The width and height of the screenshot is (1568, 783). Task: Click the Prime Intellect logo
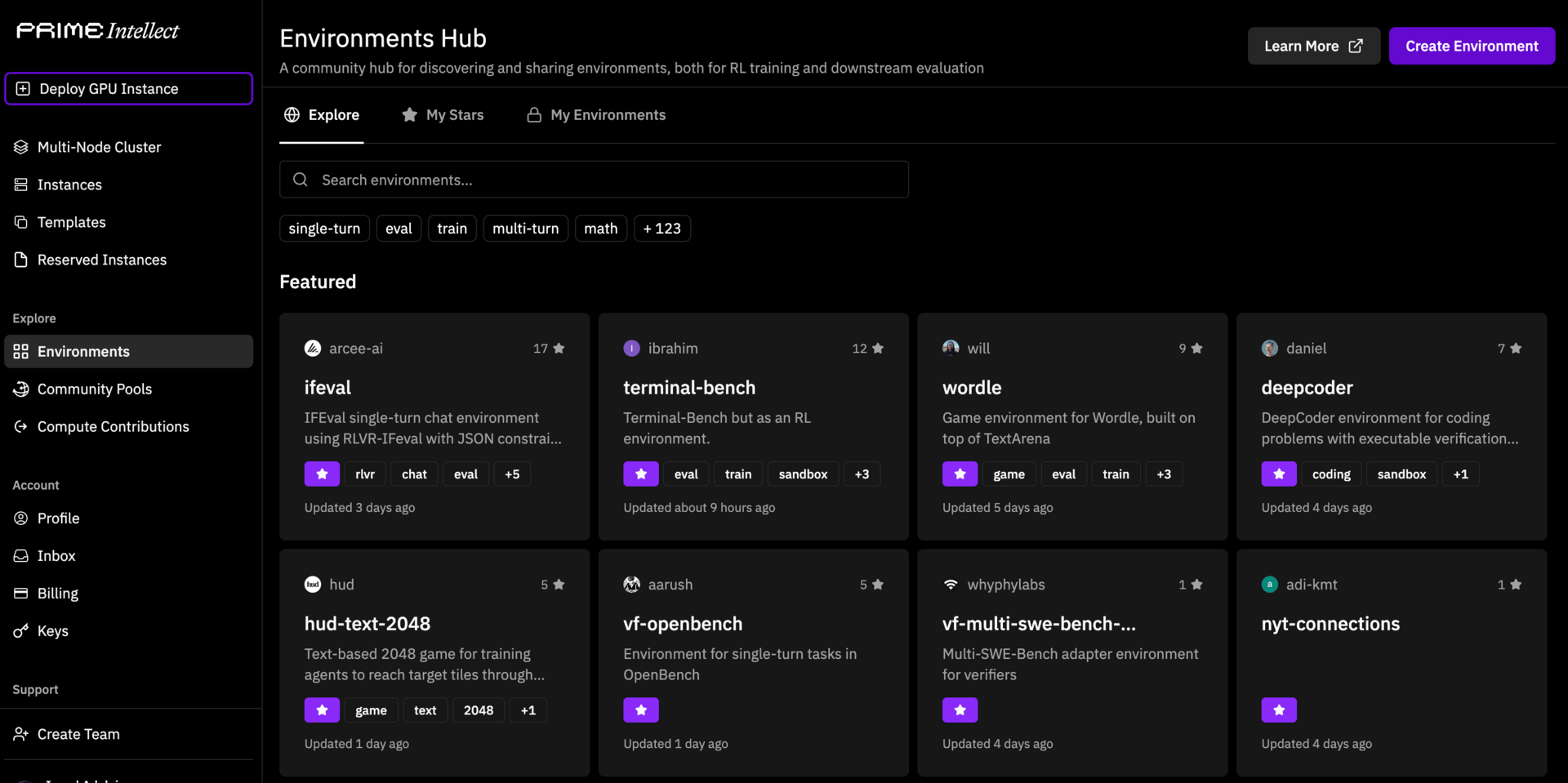(x=98, y=31)
